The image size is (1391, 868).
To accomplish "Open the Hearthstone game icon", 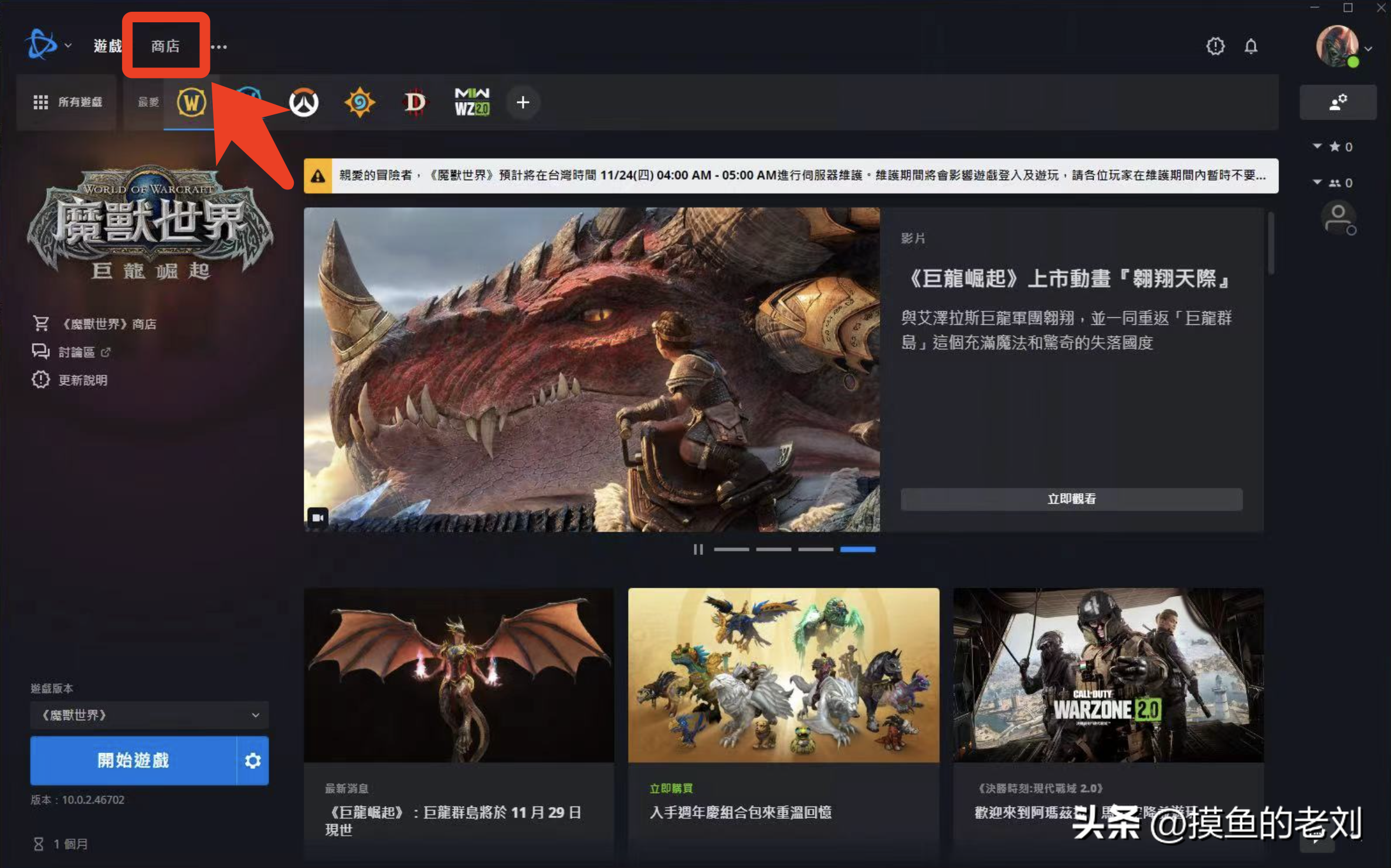I will click(x=359, y=103).
